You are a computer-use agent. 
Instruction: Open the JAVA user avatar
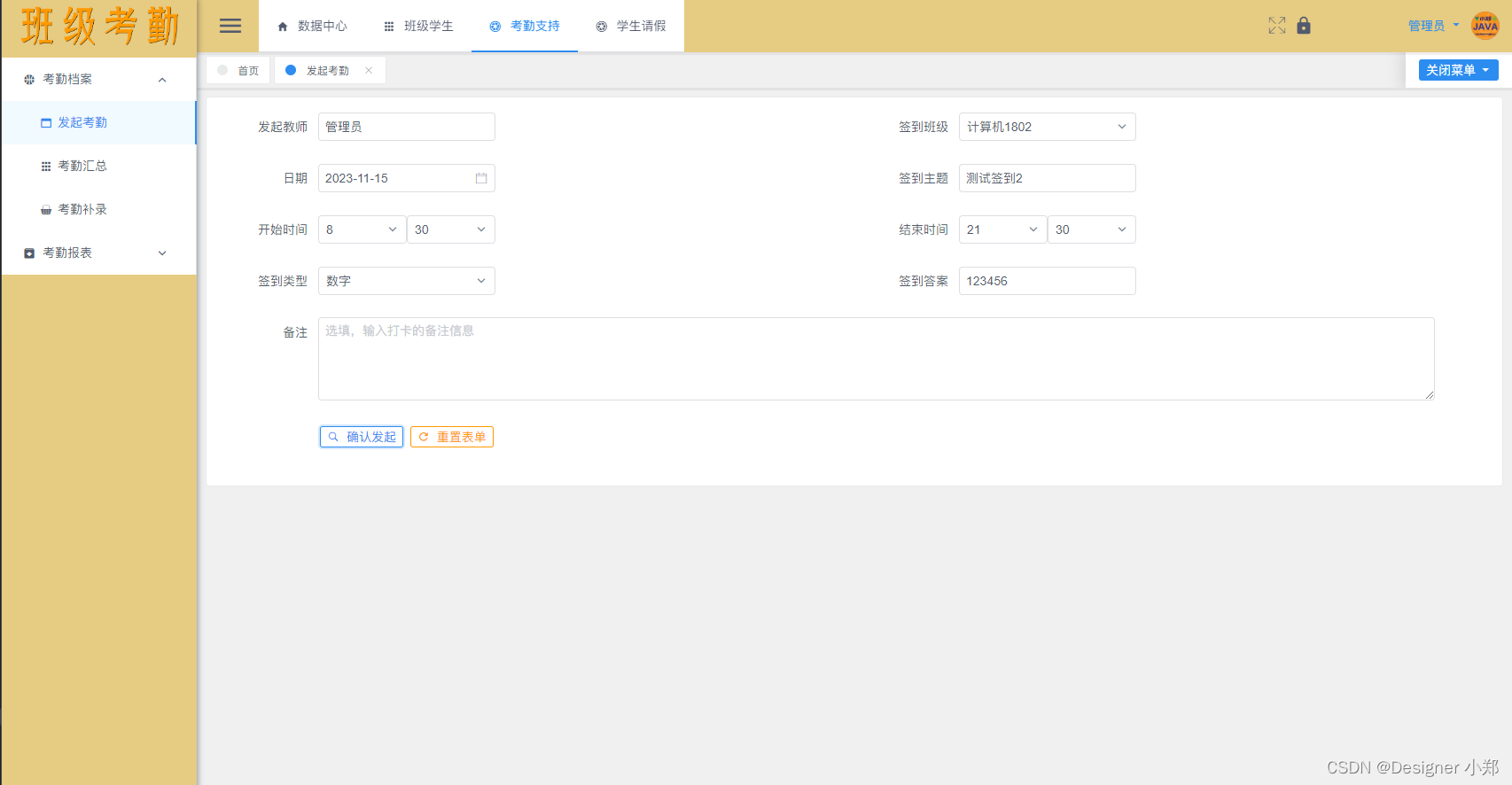1485,26
